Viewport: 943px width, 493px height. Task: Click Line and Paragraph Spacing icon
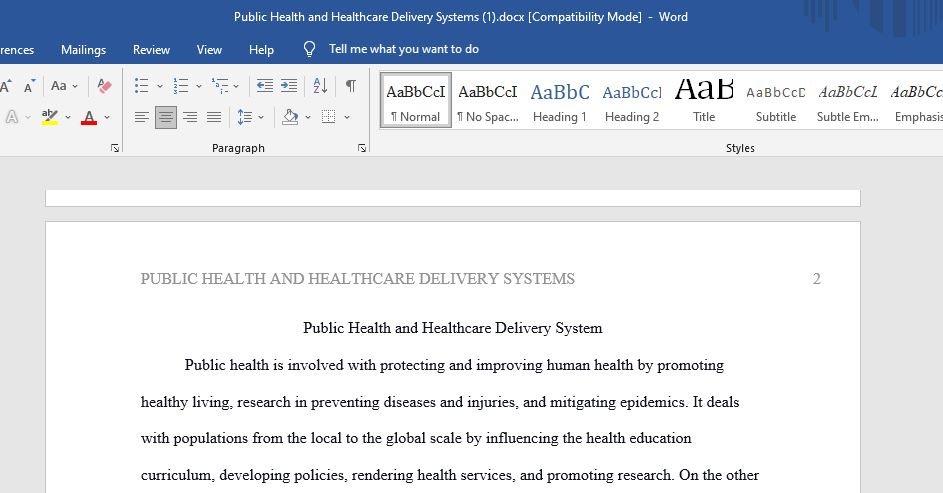pos(245,117)
